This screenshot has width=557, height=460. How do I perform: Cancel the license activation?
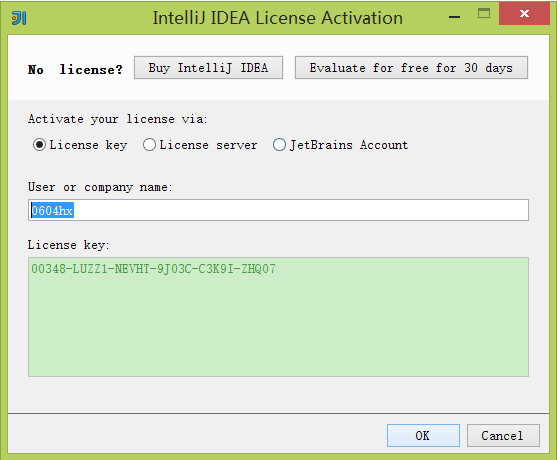pyautogui.click(x=503, y=435)
